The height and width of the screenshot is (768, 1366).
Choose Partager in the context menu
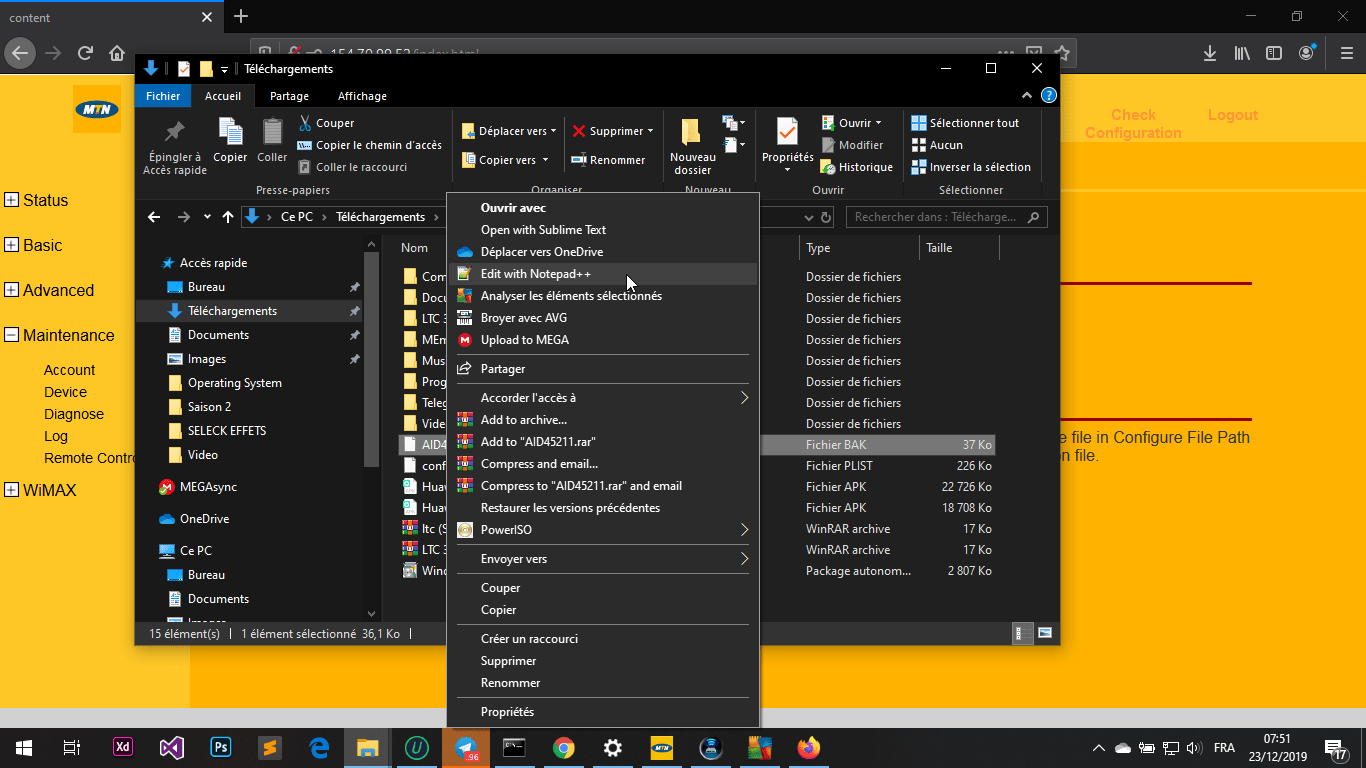point(603,369)
